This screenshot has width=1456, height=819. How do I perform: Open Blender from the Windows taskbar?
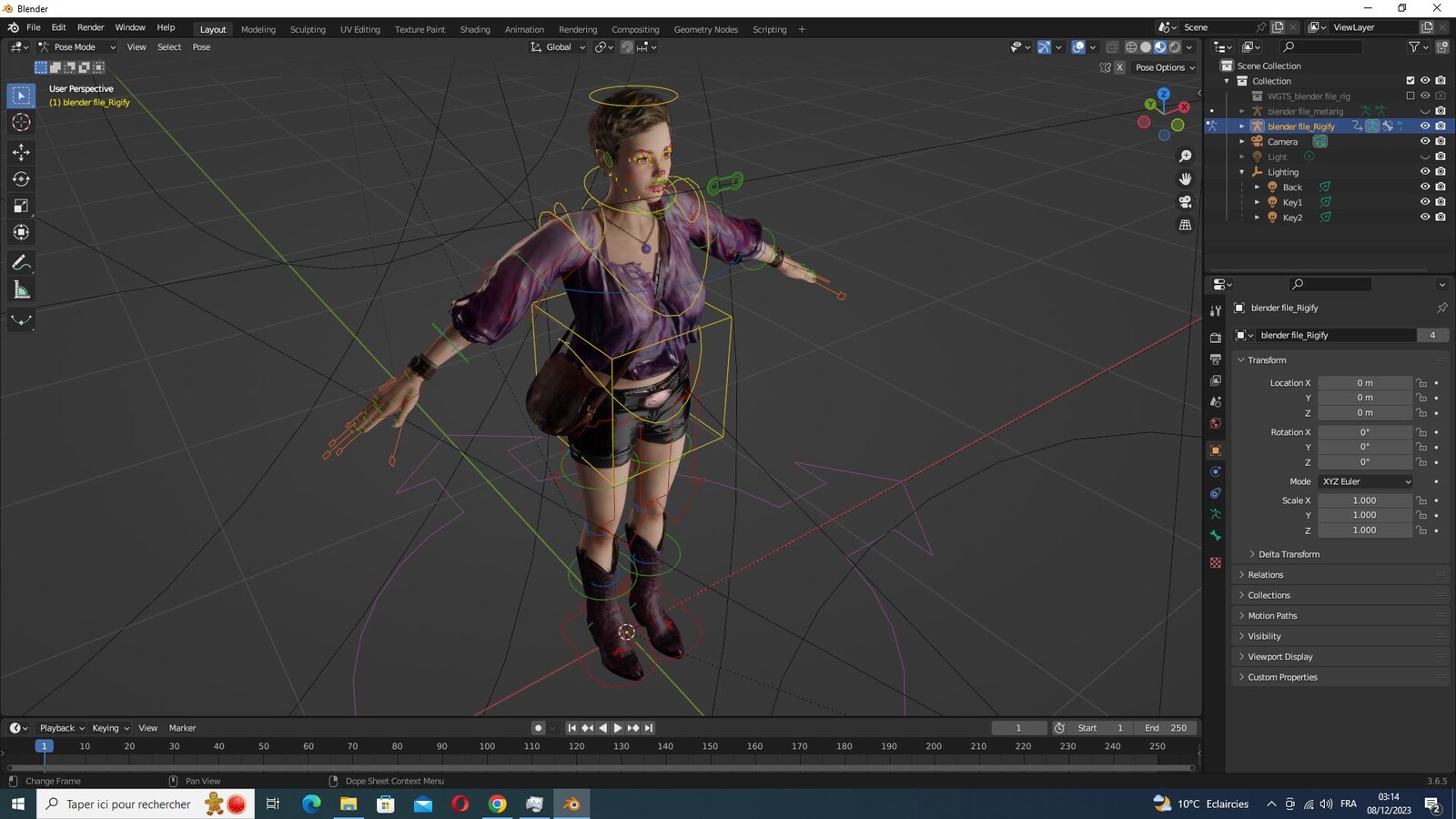point(571,804)
